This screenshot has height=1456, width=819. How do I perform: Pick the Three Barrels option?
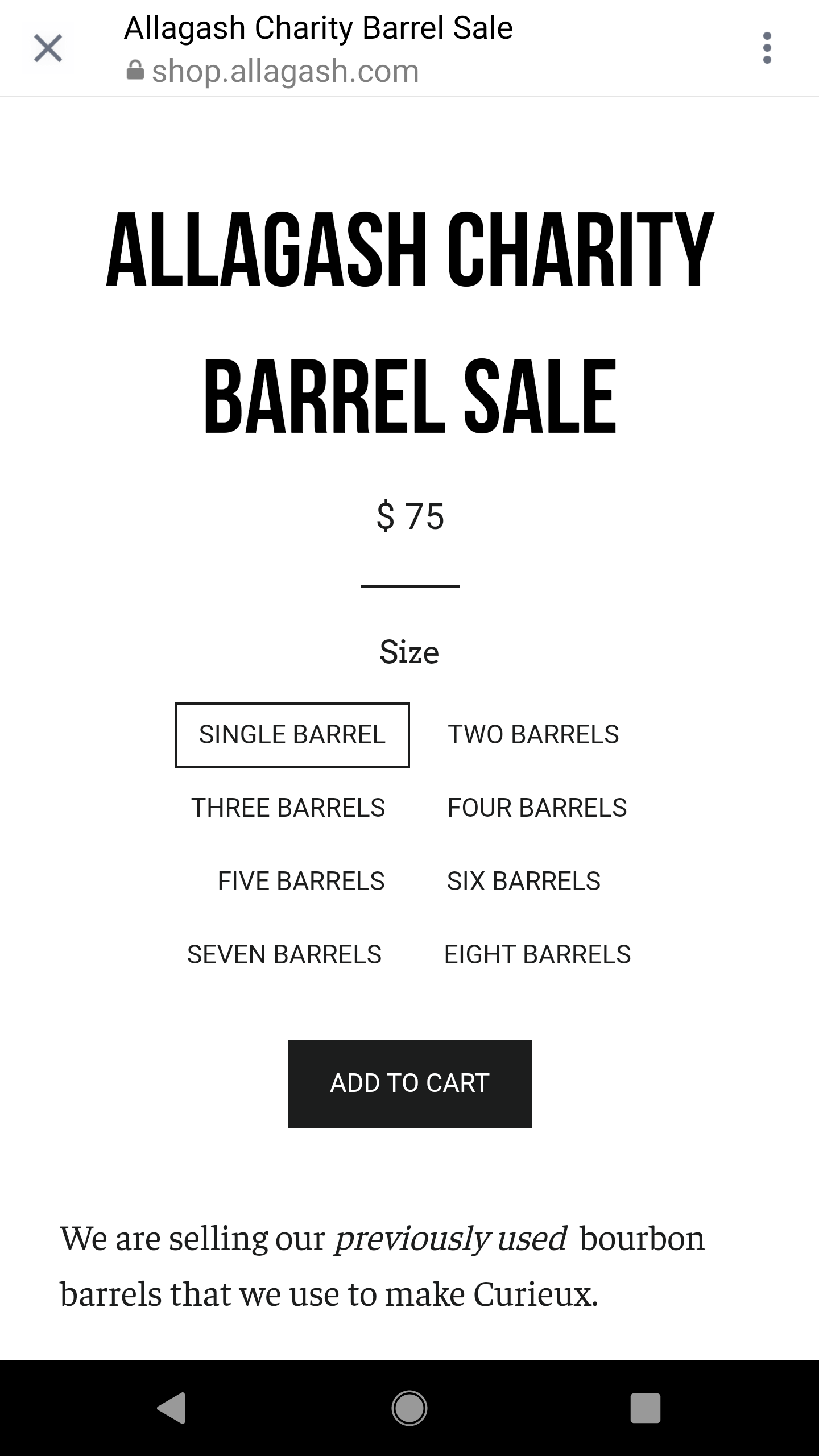(288, 808)
